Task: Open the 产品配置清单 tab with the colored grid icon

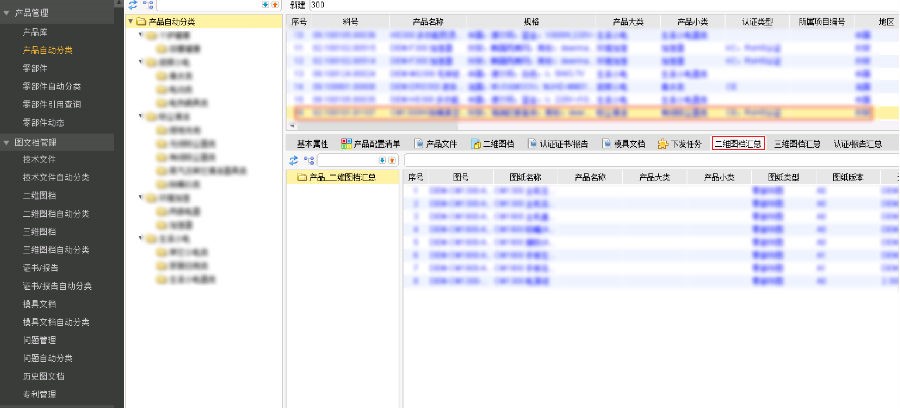Action: [370, 144]
